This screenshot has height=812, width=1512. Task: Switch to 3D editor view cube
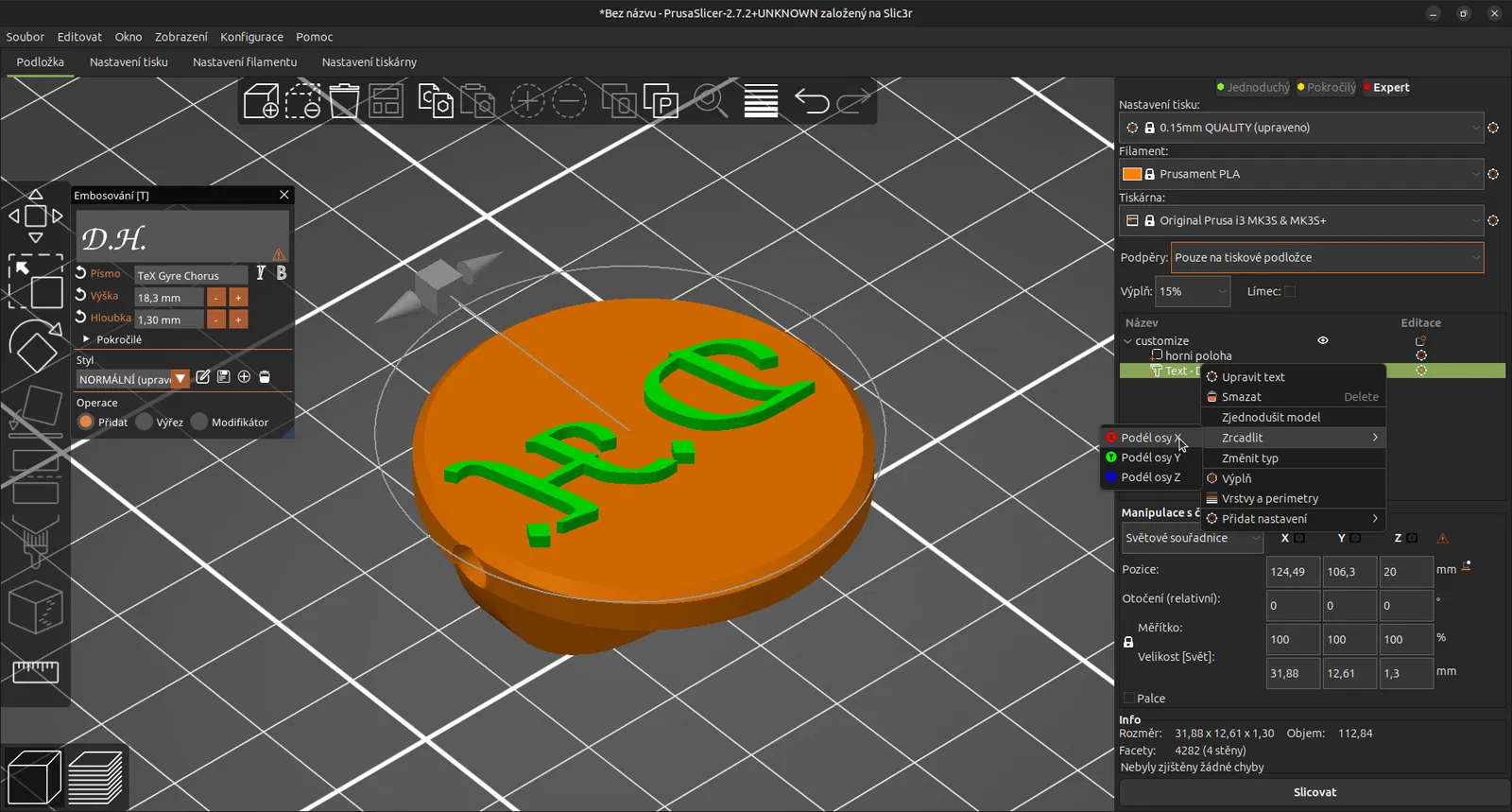click(34, 776)
